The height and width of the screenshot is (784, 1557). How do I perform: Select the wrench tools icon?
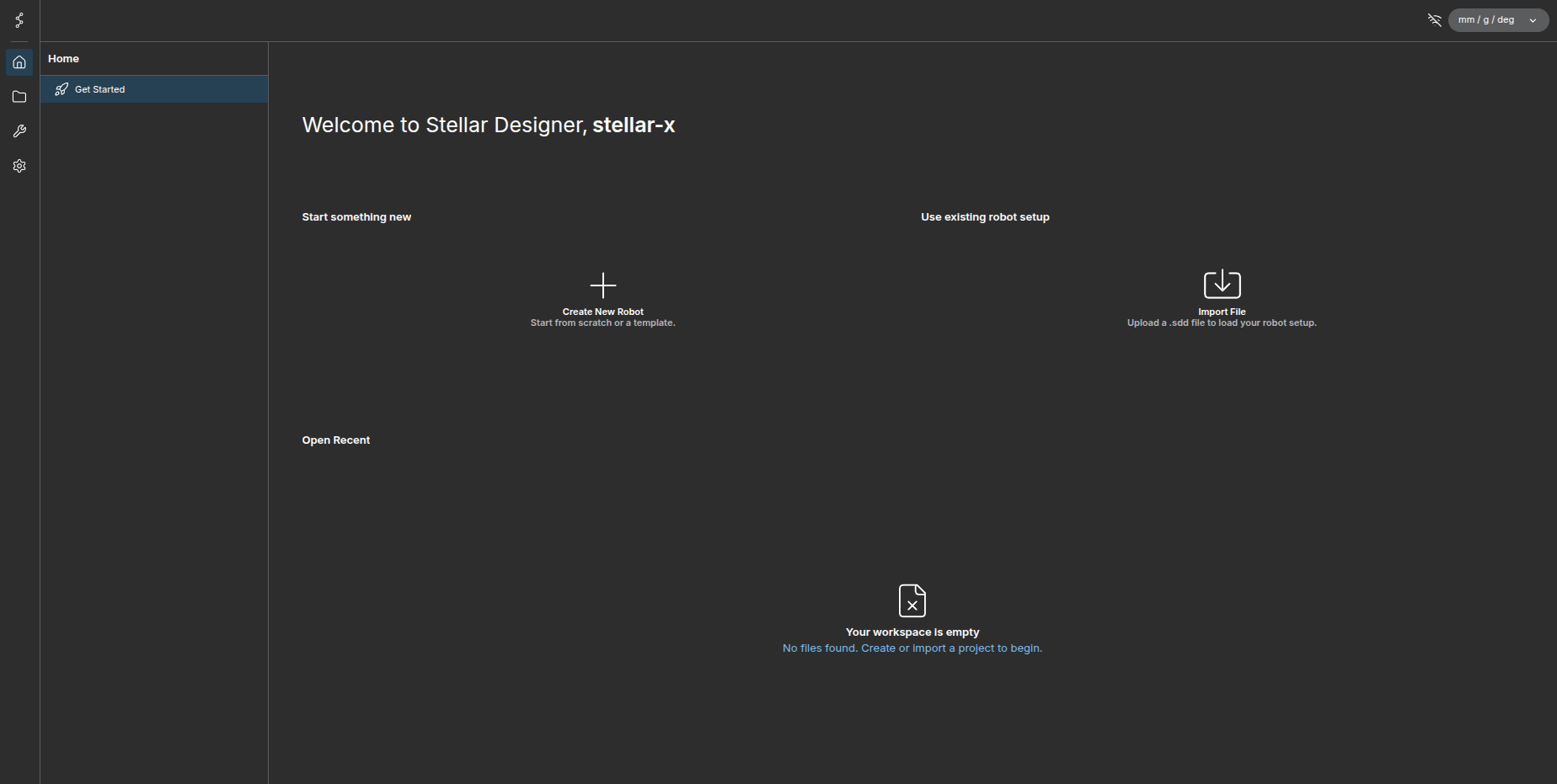(19, 131)
